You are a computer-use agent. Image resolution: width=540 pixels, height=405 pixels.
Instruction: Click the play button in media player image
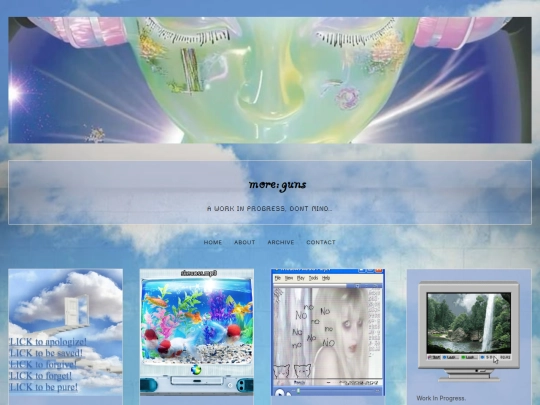[x=280, y=392]
